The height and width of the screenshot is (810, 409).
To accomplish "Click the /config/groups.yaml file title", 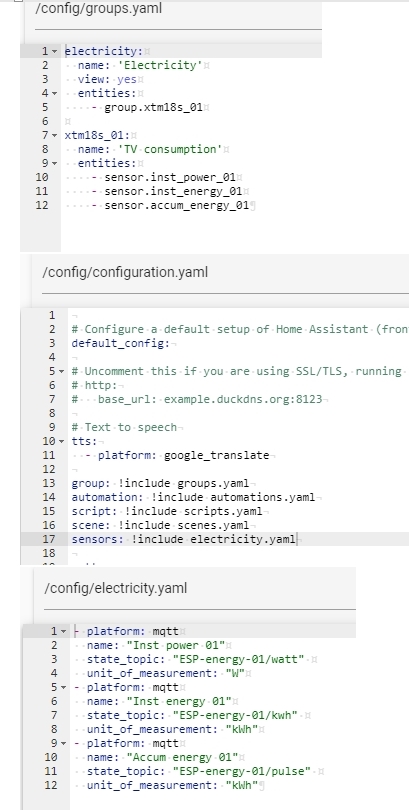I will tap(98, 9).
